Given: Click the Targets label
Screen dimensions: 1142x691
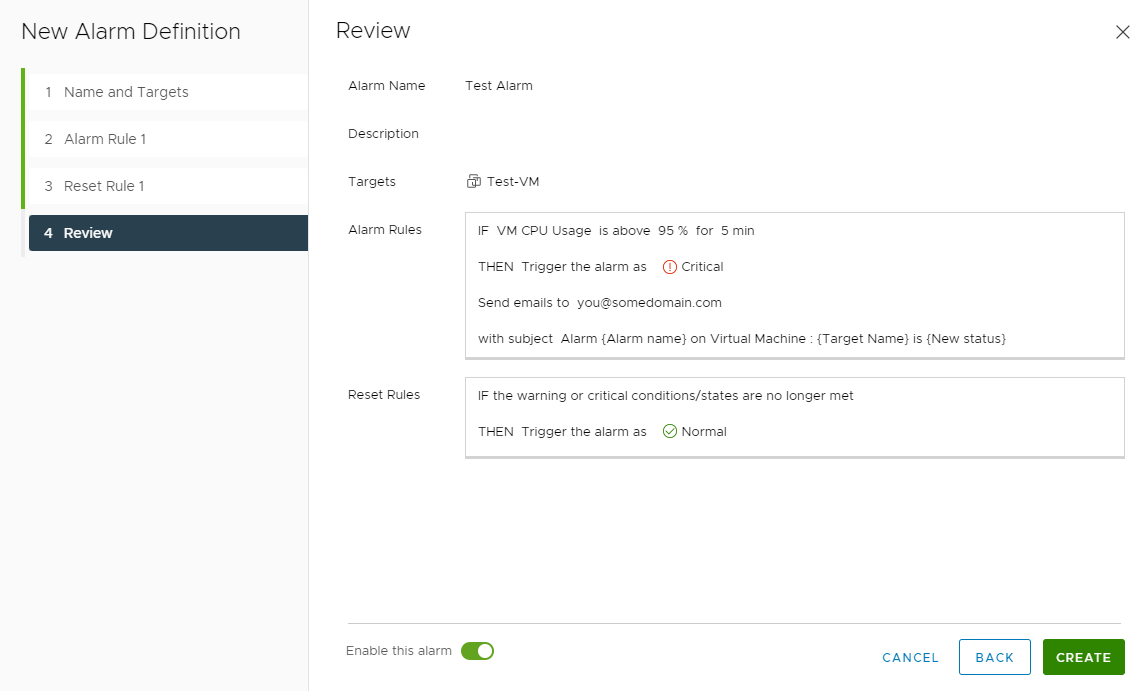Looking at the screenshot, I should point(371,181).
